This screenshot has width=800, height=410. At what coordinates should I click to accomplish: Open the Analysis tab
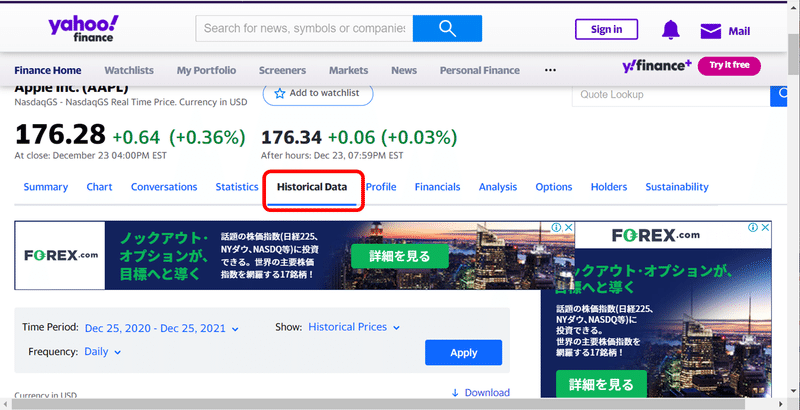pyautogui.click(x=497, y=187)
